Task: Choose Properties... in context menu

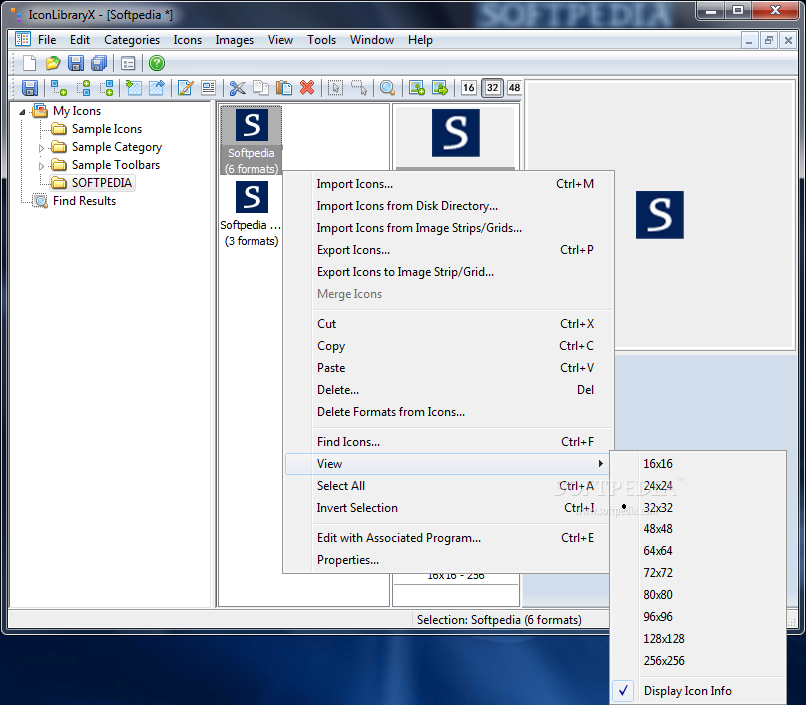Action: click(x=449, y=560)
